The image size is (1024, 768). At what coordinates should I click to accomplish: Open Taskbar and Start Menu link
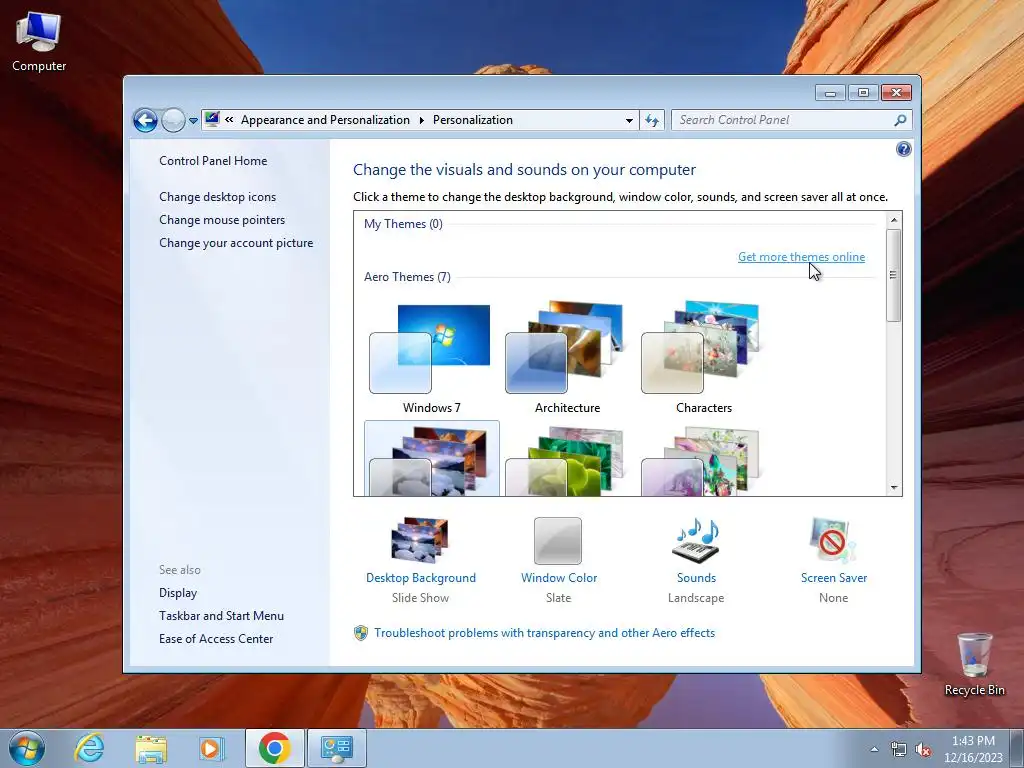(221, 616)
